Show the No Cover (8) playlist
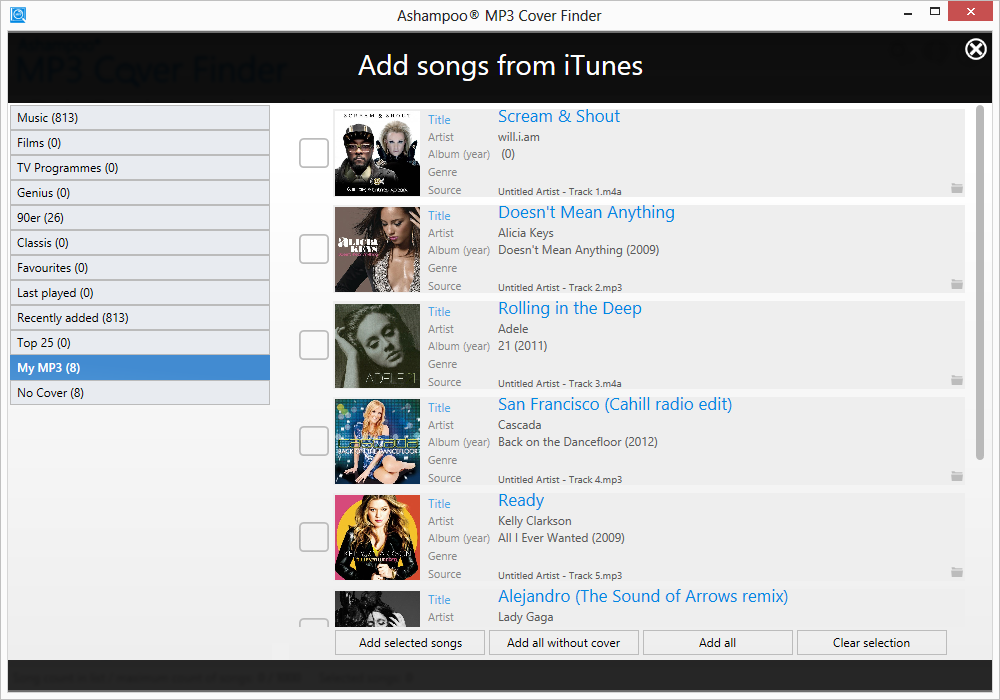The height and width of the screenshot is (700, 1000). coord(140,393)
